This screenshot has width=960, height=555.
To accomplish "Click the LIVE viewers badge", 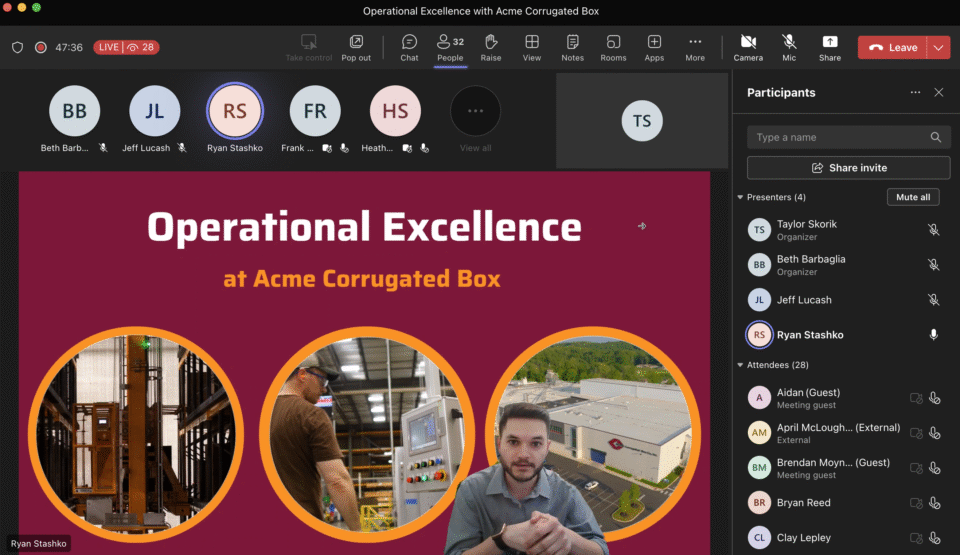I will tap(126, 47).
